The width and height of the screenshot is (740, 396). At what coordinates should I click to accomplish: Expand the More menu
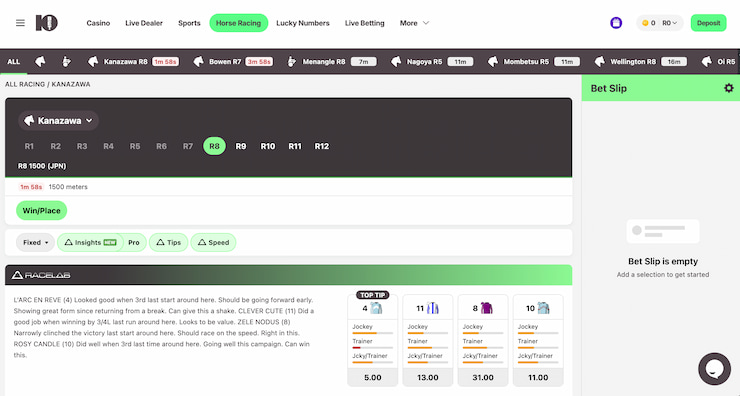coord(414,23)
